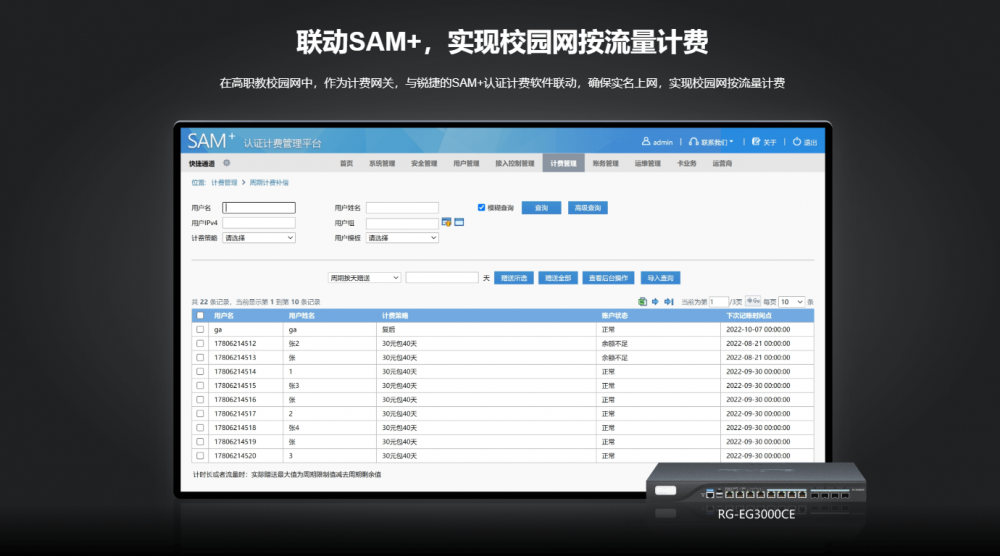The height and width of the screenshot is (556, 1000).
Task: Open the 快捷通道 gear settings icon
Action: [x=226, y=163]
